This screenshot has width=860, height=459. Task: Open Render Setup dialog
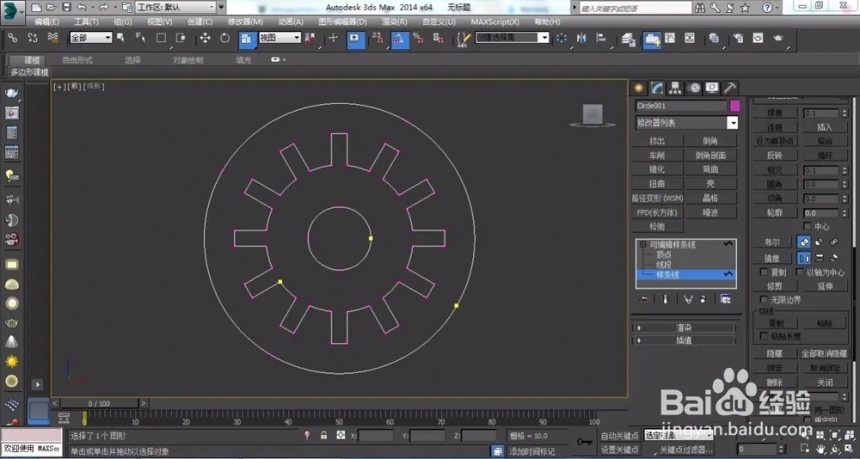tap(738, 38)
